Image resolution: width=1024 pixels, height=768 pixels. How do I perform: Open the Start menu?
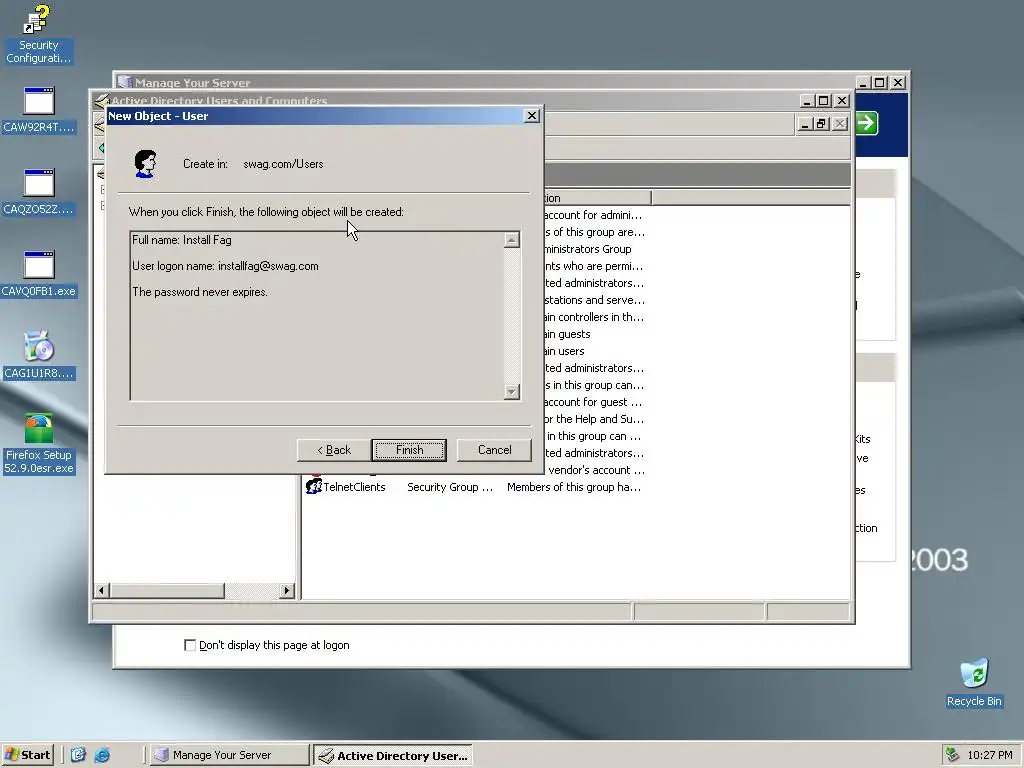(27, 755)
